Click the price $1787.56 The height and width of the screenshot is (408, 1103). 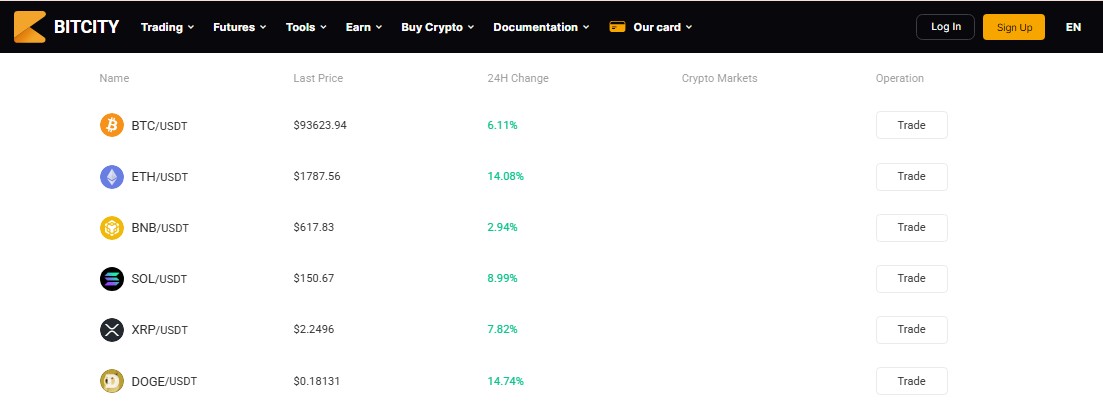click(x=317, y=176)
